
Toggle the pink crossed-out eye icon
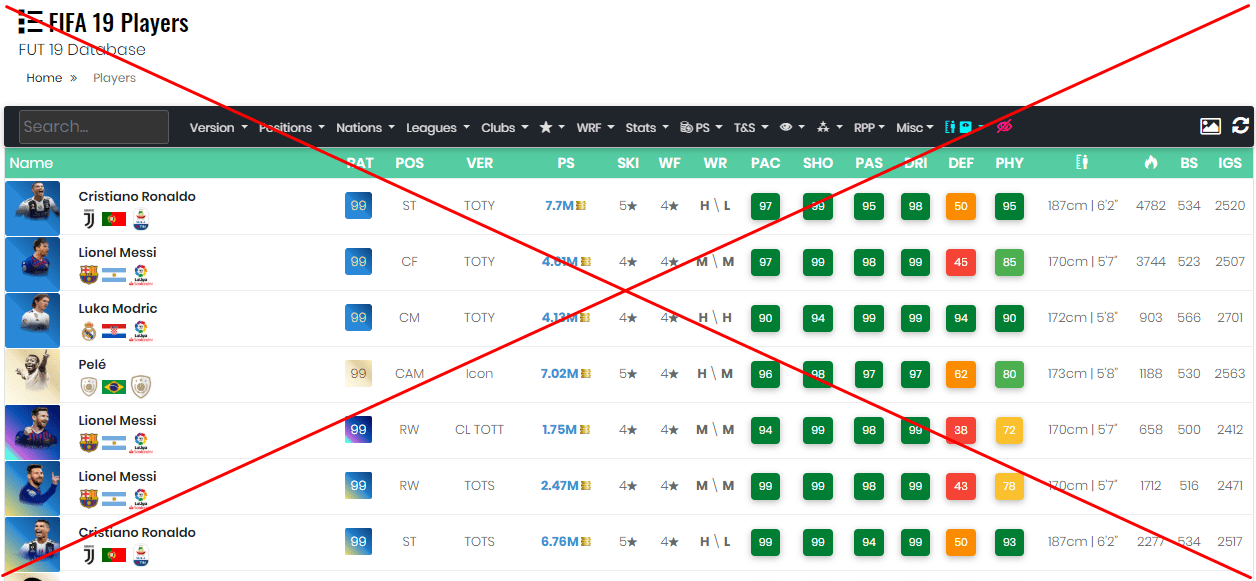point(1004,127)
